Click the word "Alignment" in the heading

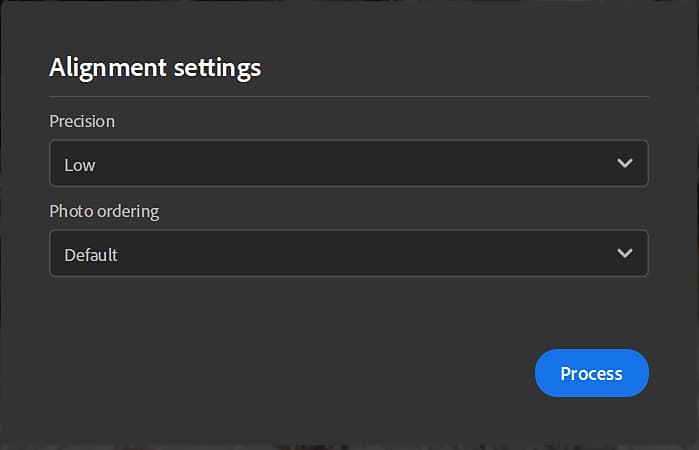click(107, 68)
